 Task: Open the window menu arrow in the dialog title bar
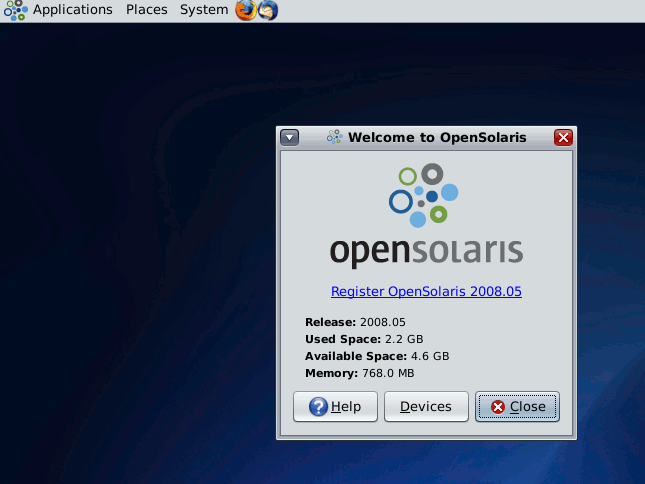pyautogui.click(x=290, y=137)
